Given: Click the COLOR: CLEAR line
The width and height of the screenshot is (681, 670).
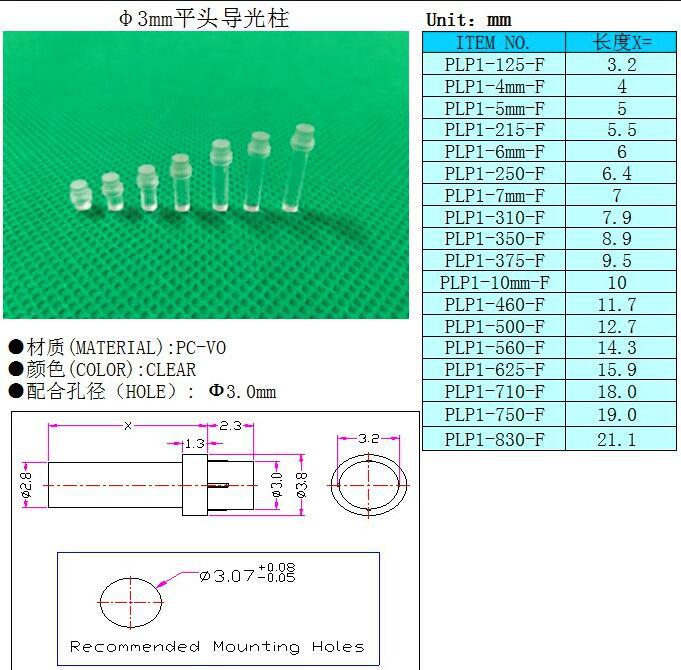Looking at the screenshot, I should tap(102, 370).
